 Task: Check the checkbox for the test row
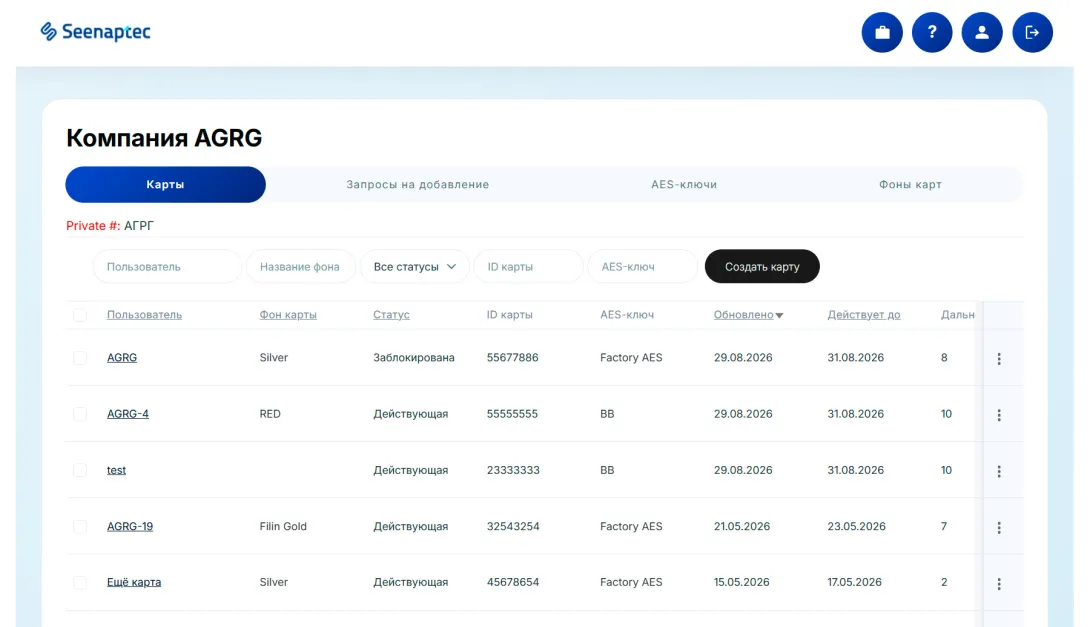pyautogui.click(x=80, y=470)
